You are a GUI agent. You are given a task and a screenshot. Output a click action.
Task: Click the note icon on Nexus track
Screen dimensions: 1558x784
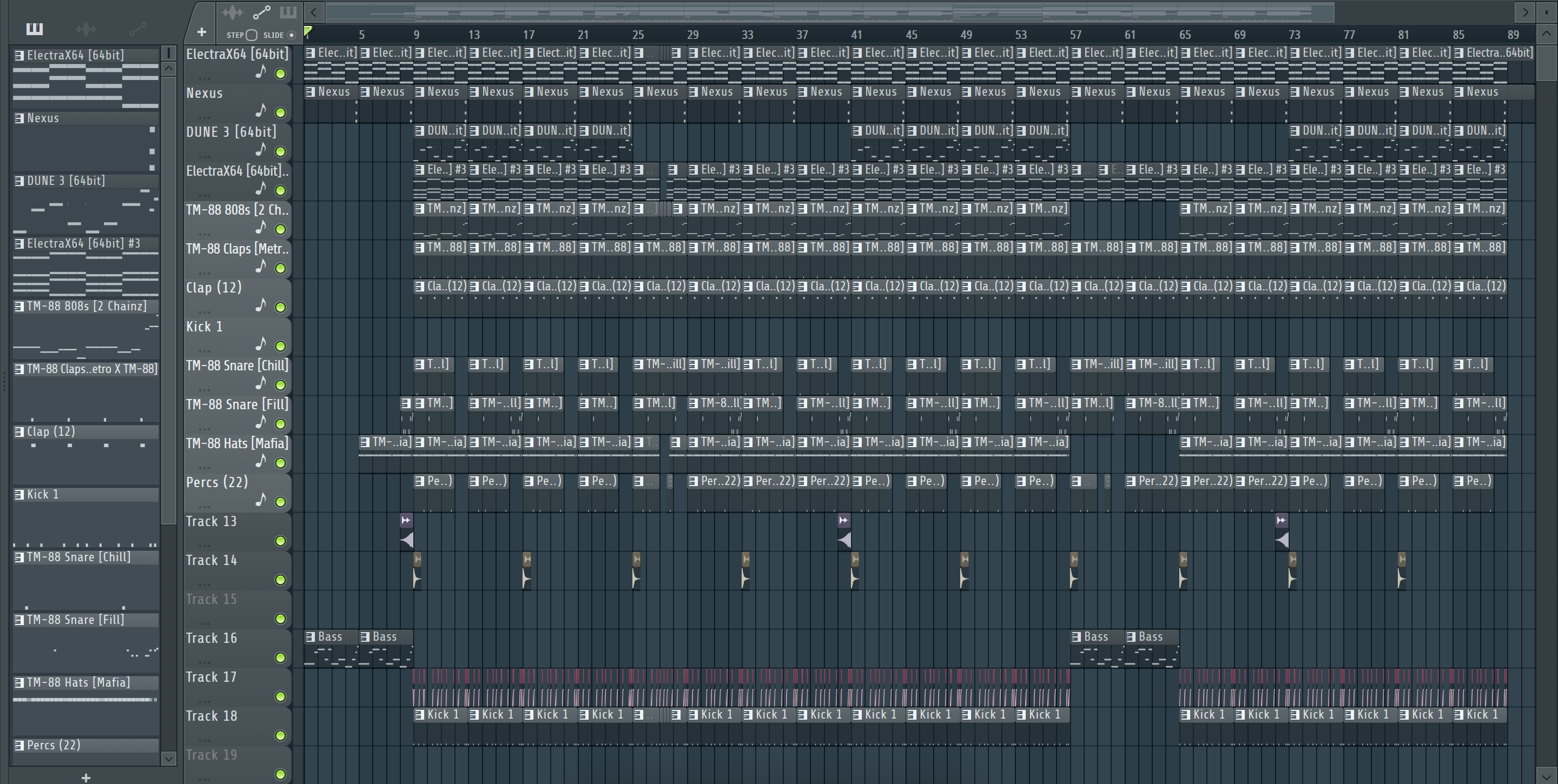tap(261, 111)
